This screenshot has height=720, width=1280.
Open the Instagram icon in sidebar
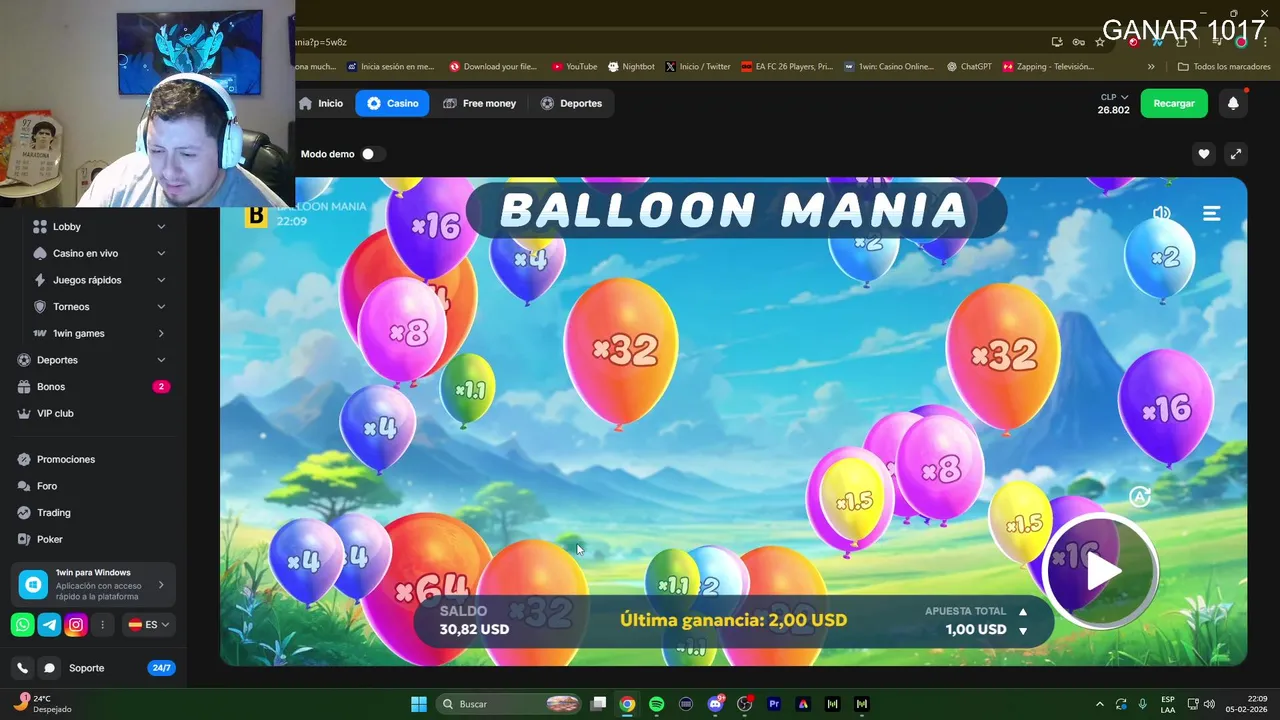point(76,625)
